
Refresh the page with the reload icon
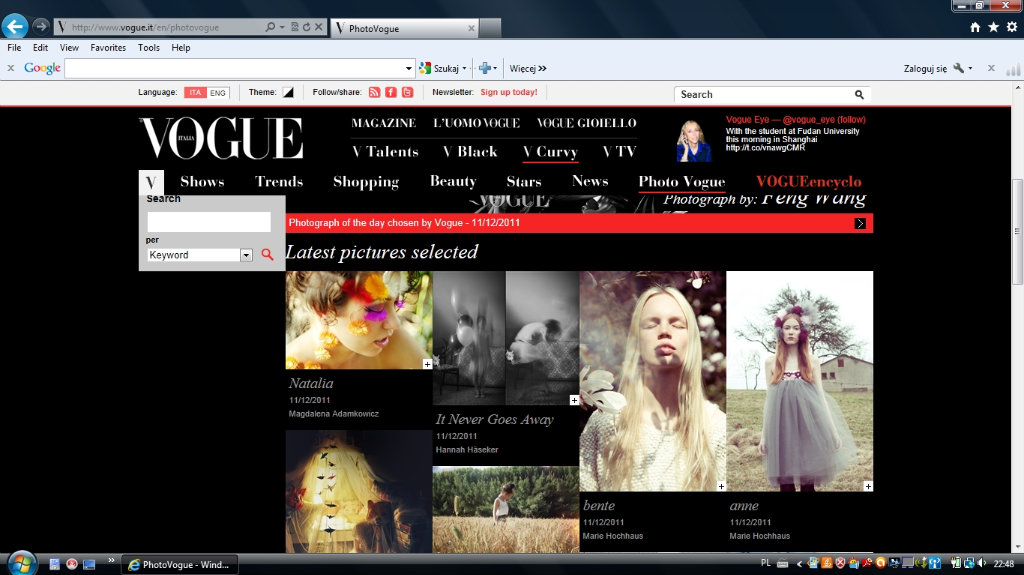pos(306,27)
